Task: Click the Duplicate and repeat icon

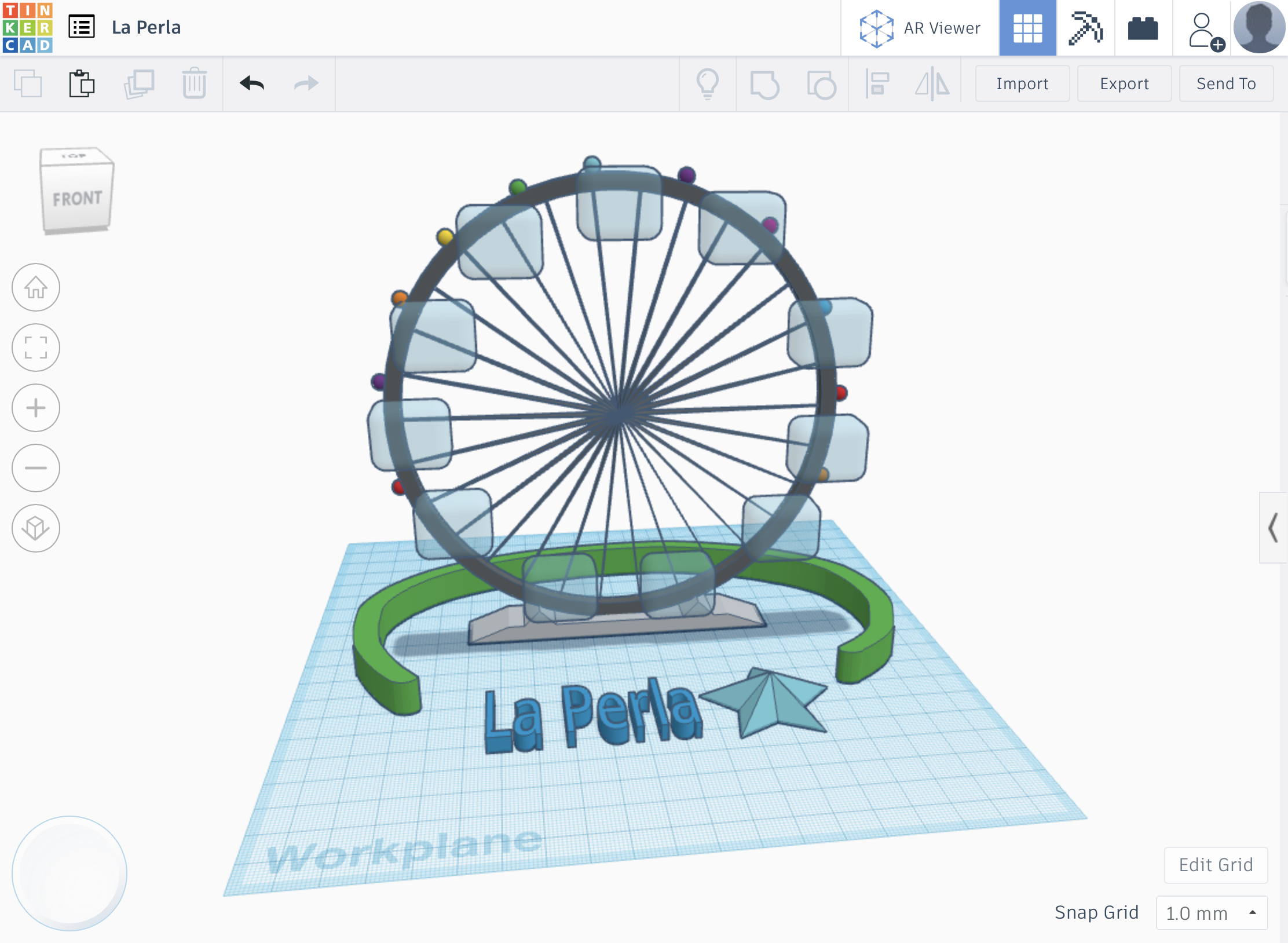Action: coord(139,84)
